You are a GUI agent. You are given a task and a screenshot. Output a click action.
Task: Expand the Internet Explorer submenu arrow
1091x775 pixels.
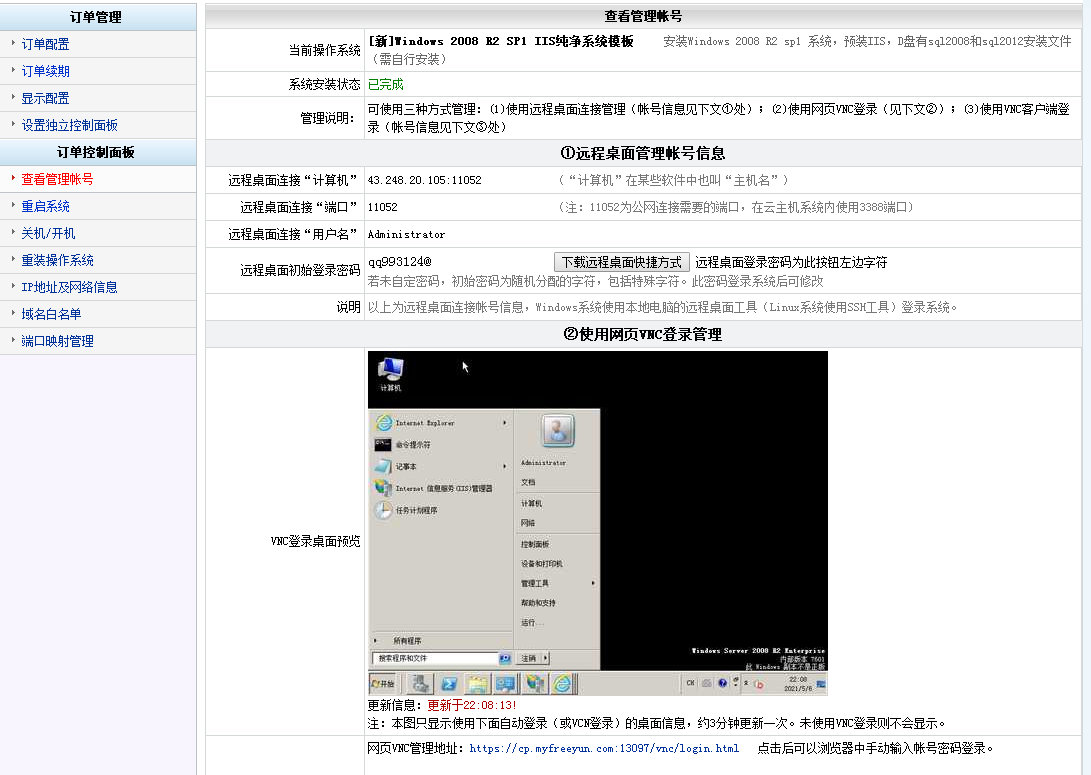(504, 422)
